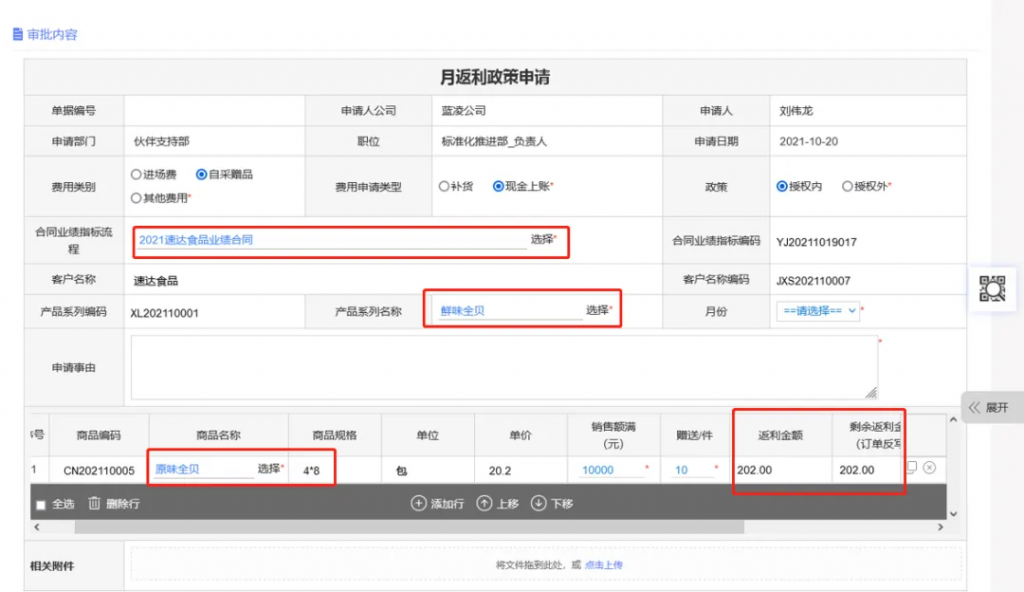Click the delete row (删除行) trash icon

pyautogui.click(x=95, y=504)
